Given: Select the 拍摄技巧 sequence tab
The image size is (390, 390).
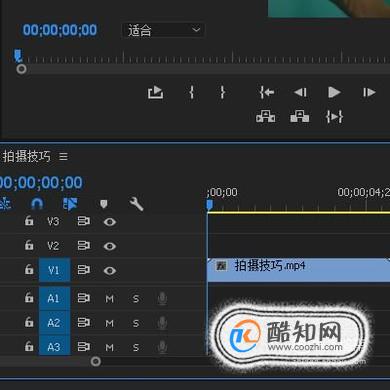Looking at the screenshot, I should coord(26,156).
